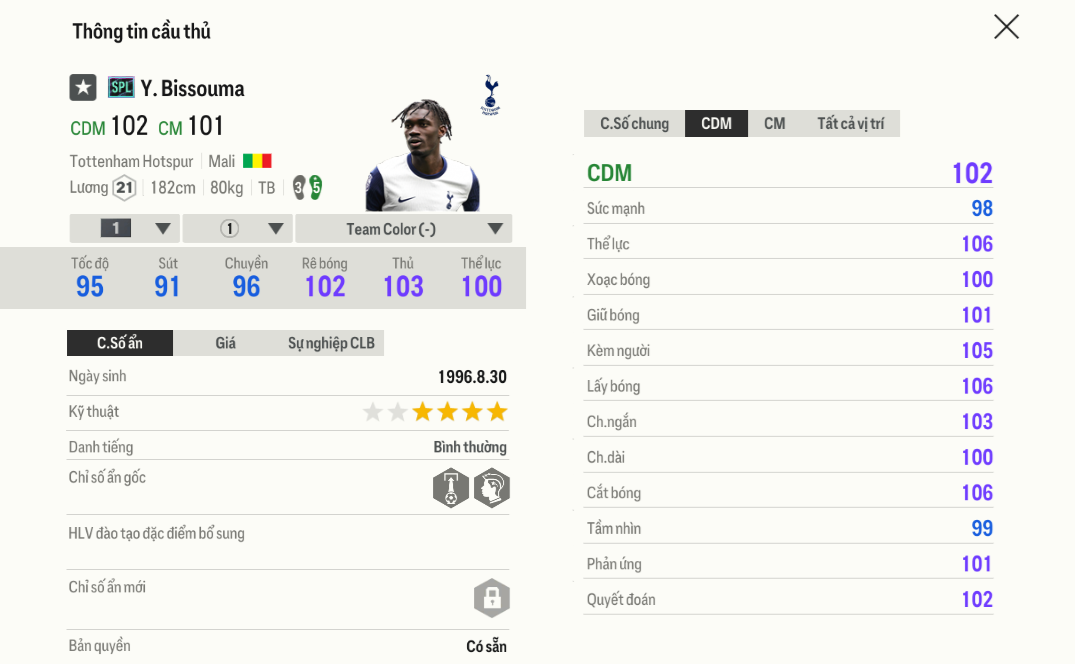
Task: Open the Sự nghiệp CLB tab
Action: pos(331,343)
